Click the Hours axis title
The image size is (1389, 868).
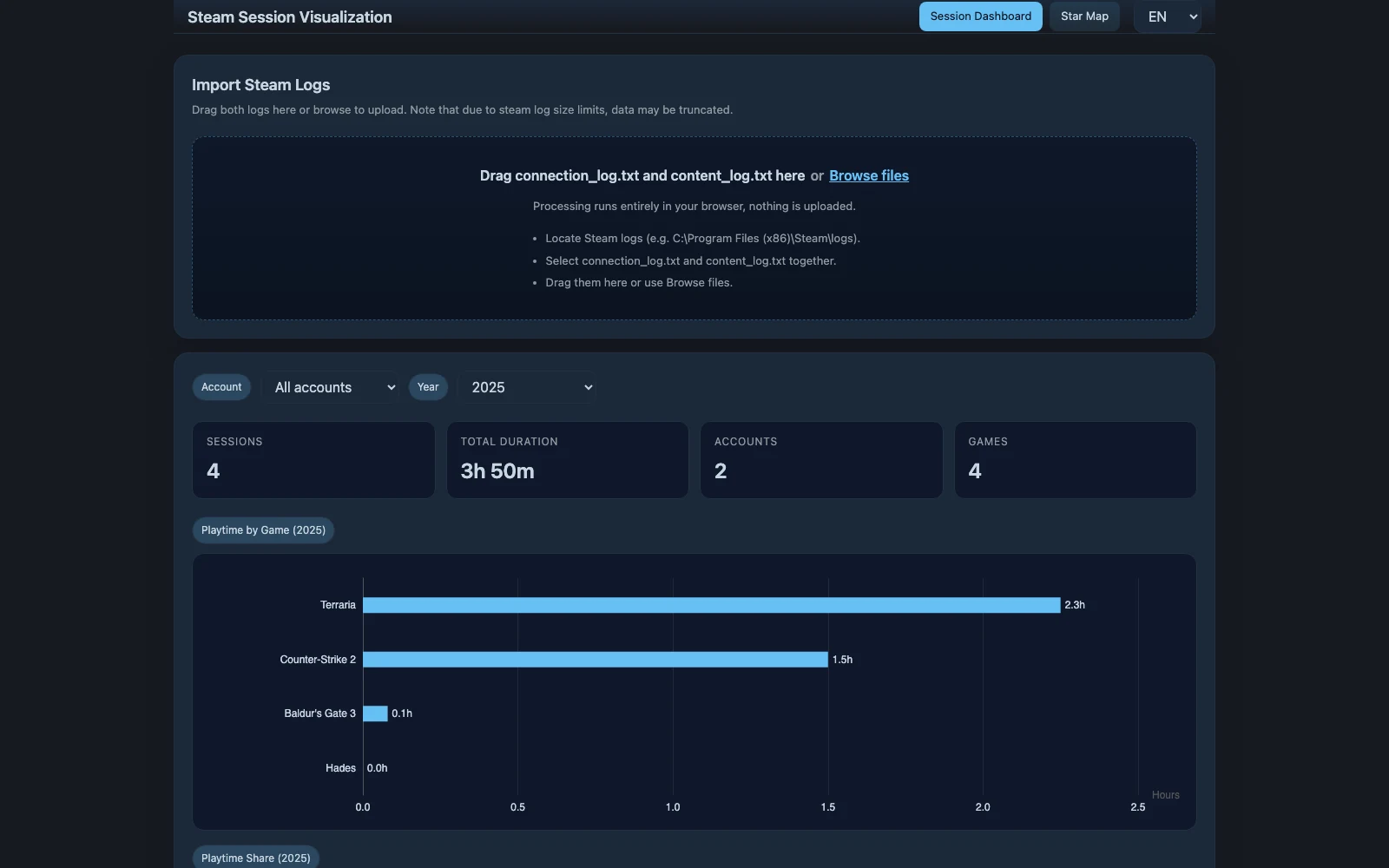1165,795
